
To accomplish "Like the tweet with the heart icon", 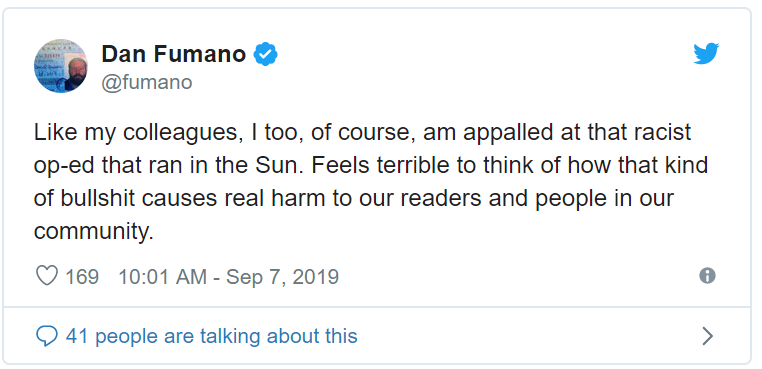I will [x=47, y=276].
